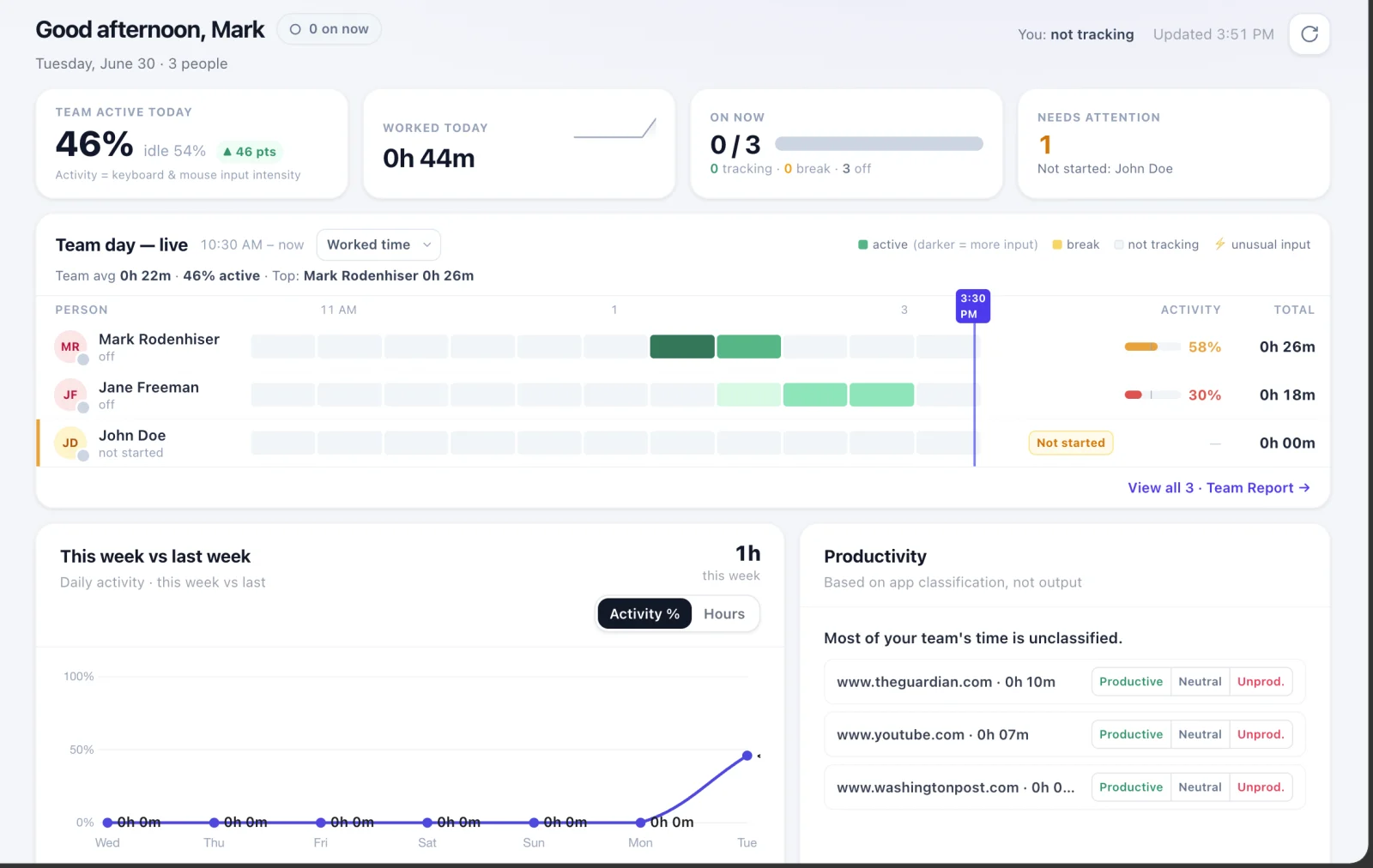Mark youtube.com as Neutral

[x=1200, y=734]
